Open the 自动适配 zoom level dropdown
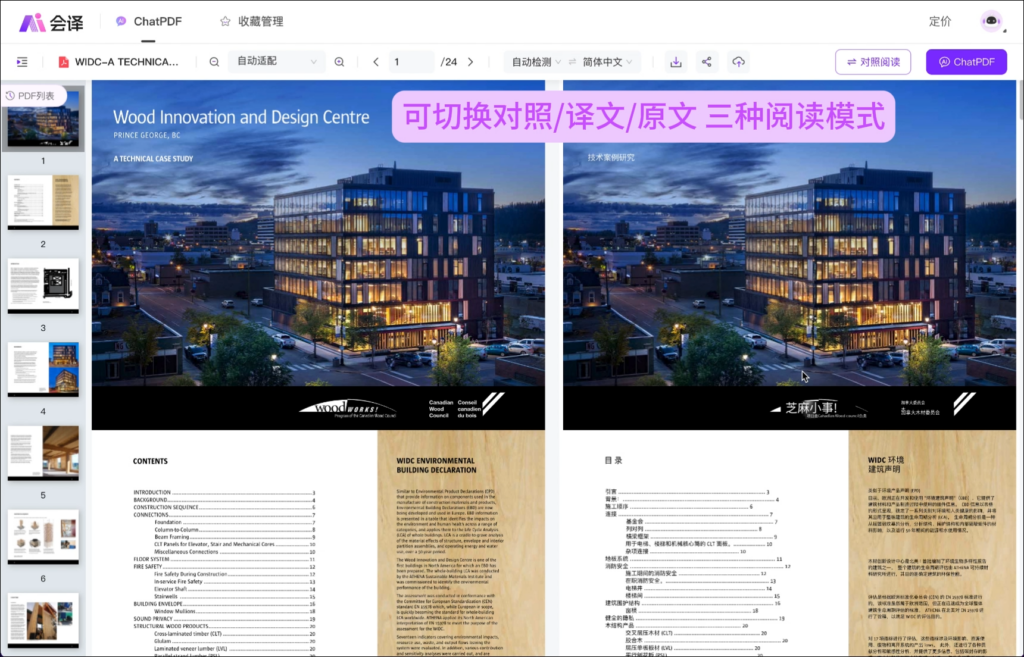The image size is (1024, 657). coord(276,61)
